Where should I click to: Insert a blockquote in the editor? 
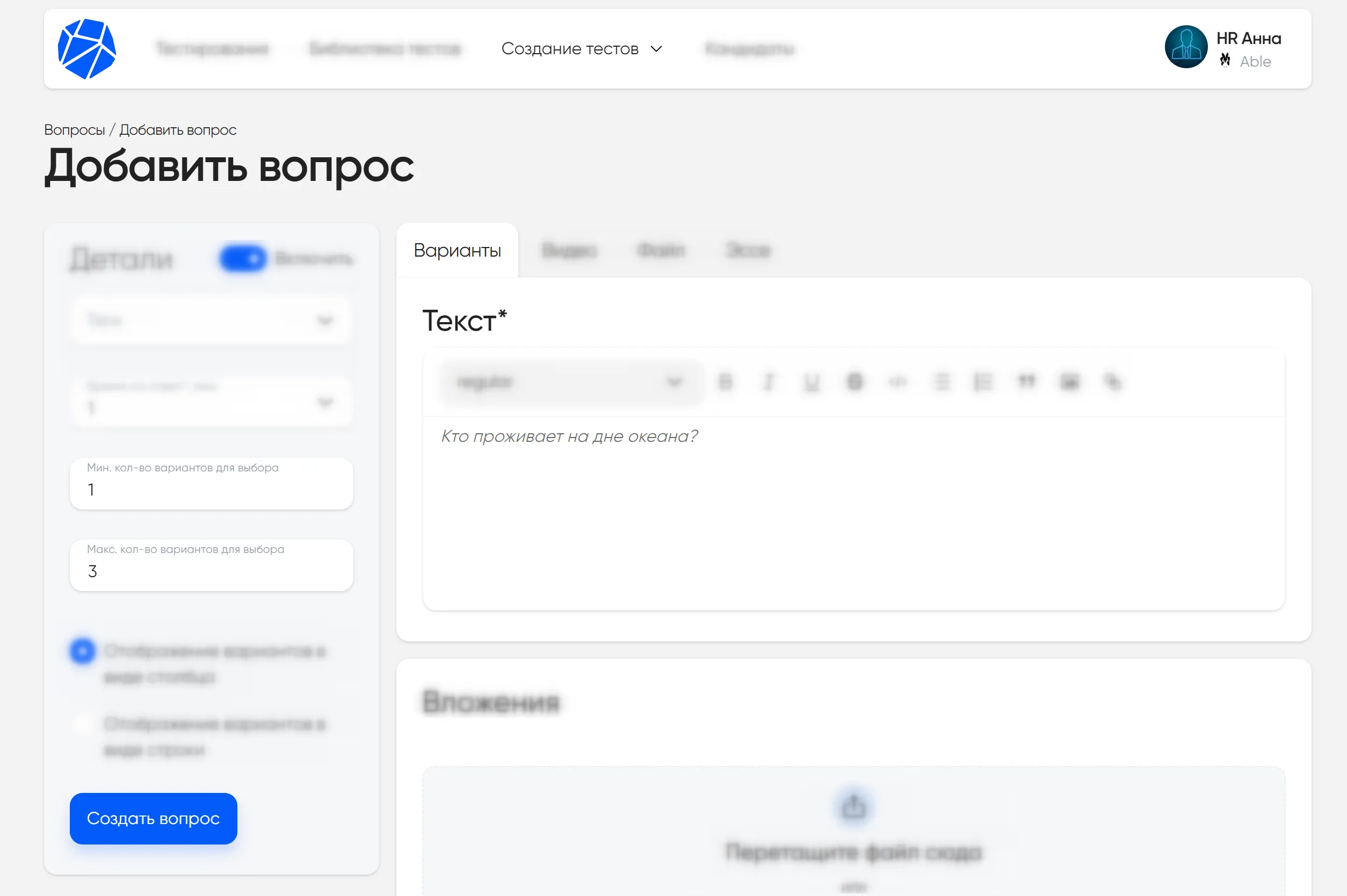coord(1026,382)
